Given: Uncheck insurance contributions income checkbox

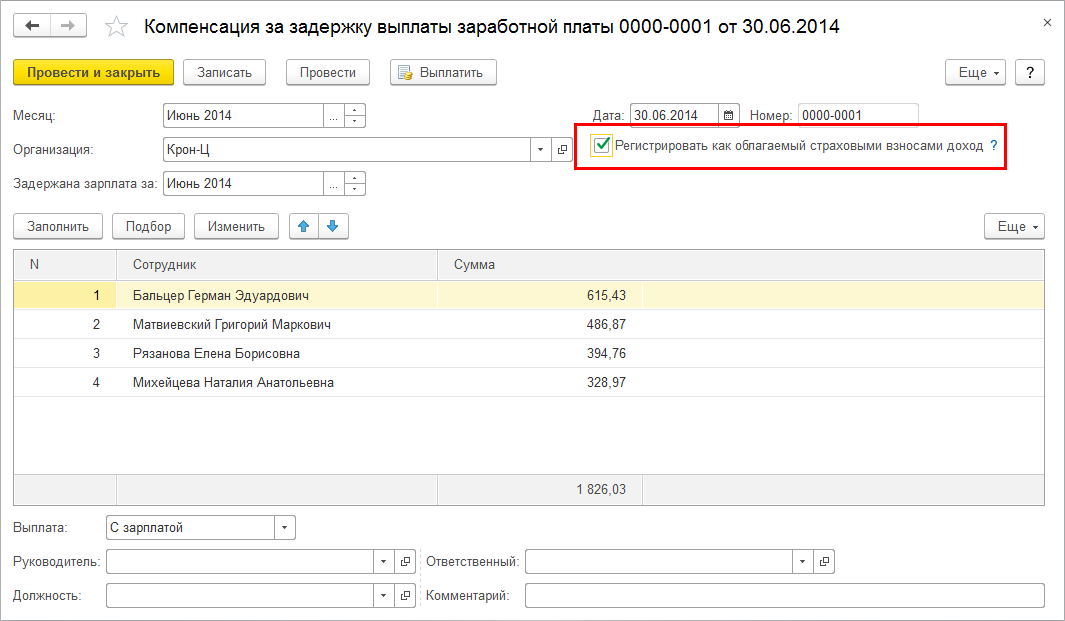Looking at the screenshot, I should click(601, 146).
